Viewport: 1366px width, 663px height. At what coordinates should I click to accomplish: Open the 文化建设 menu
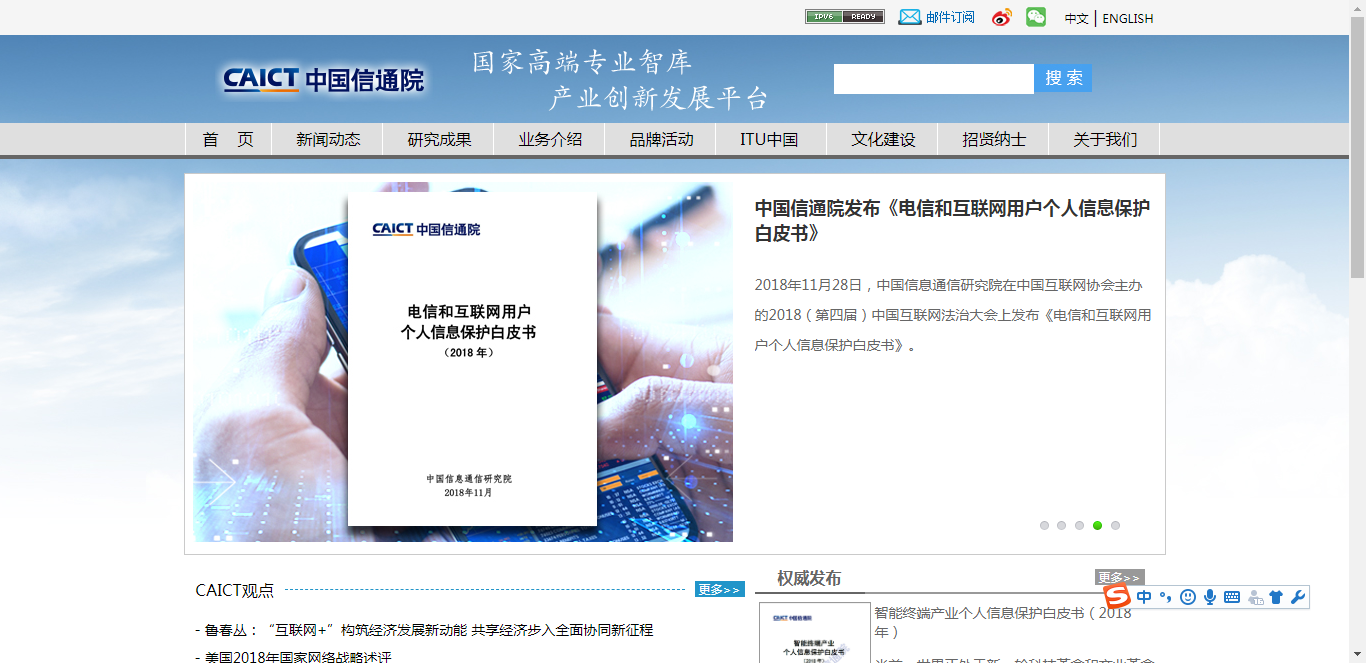tap(883, 140)
